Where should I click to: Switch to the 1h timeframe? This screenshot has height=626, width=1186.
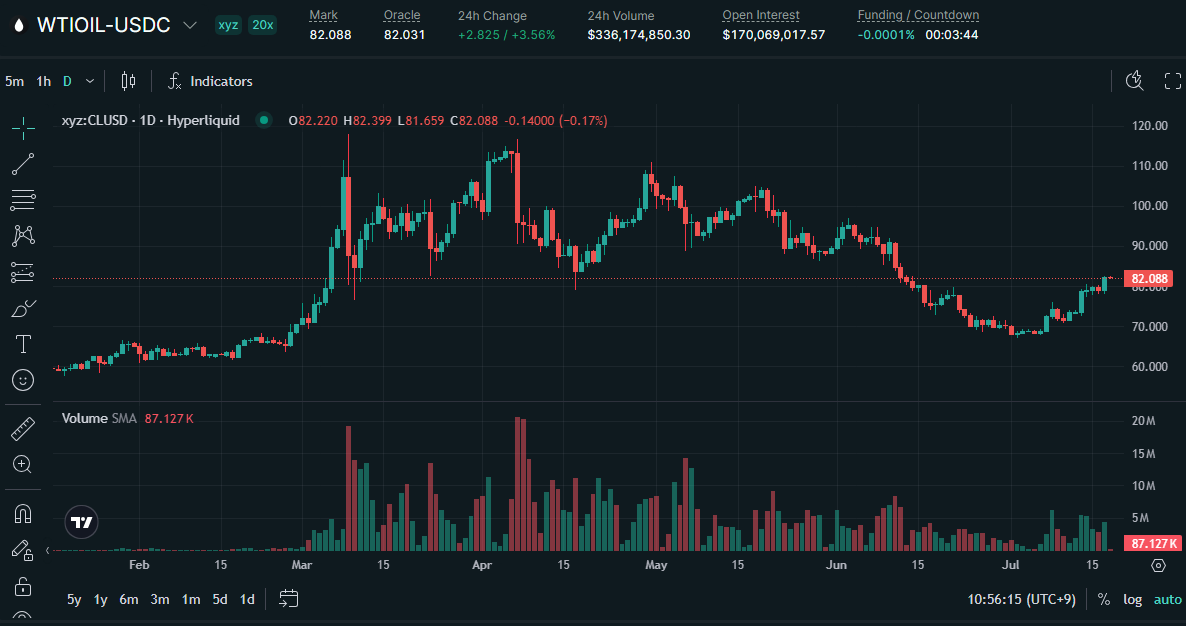tap(44, 81)
